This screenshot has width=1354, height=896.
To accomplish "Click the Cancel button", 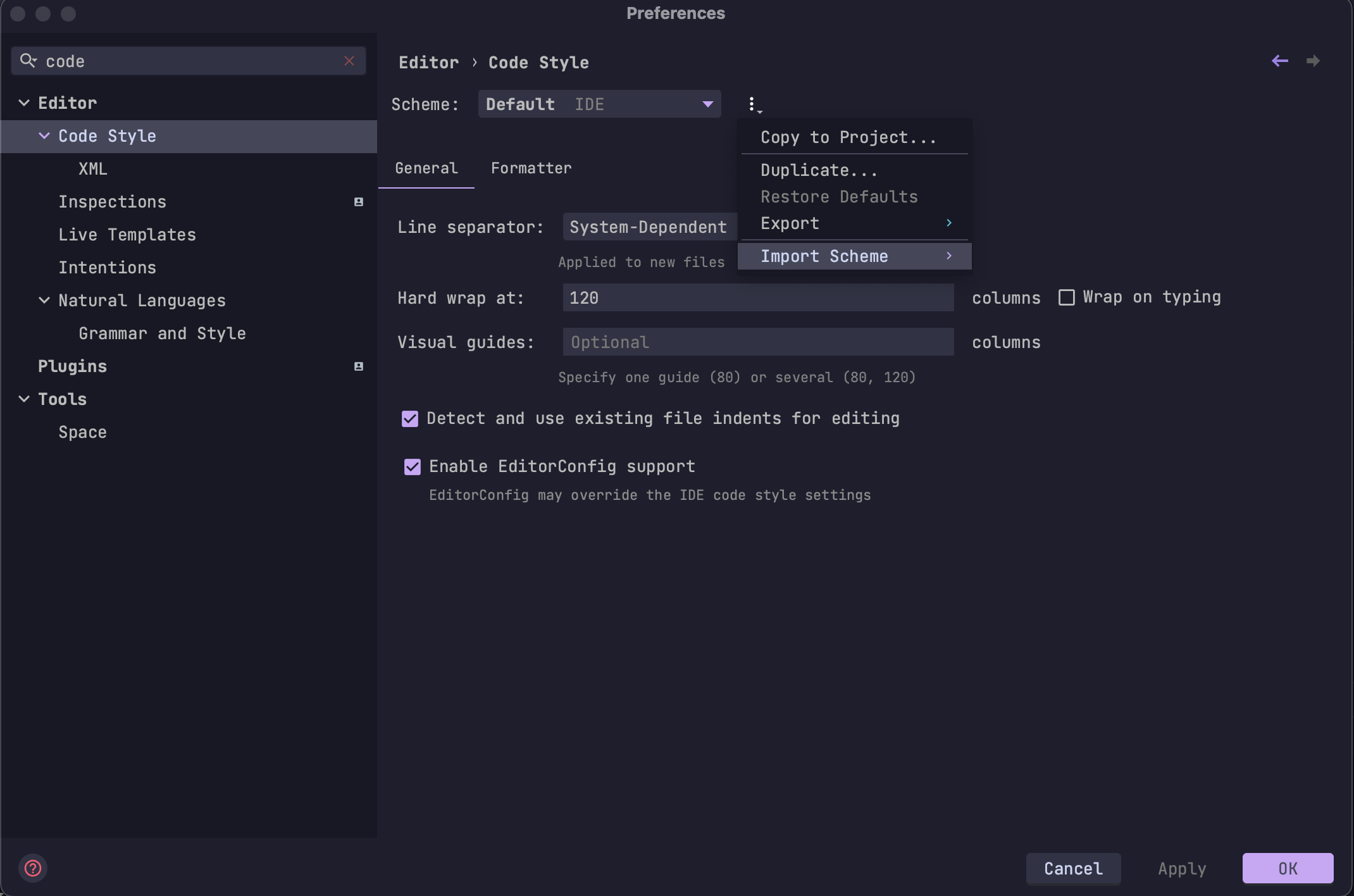I will tap(1073, 868).
